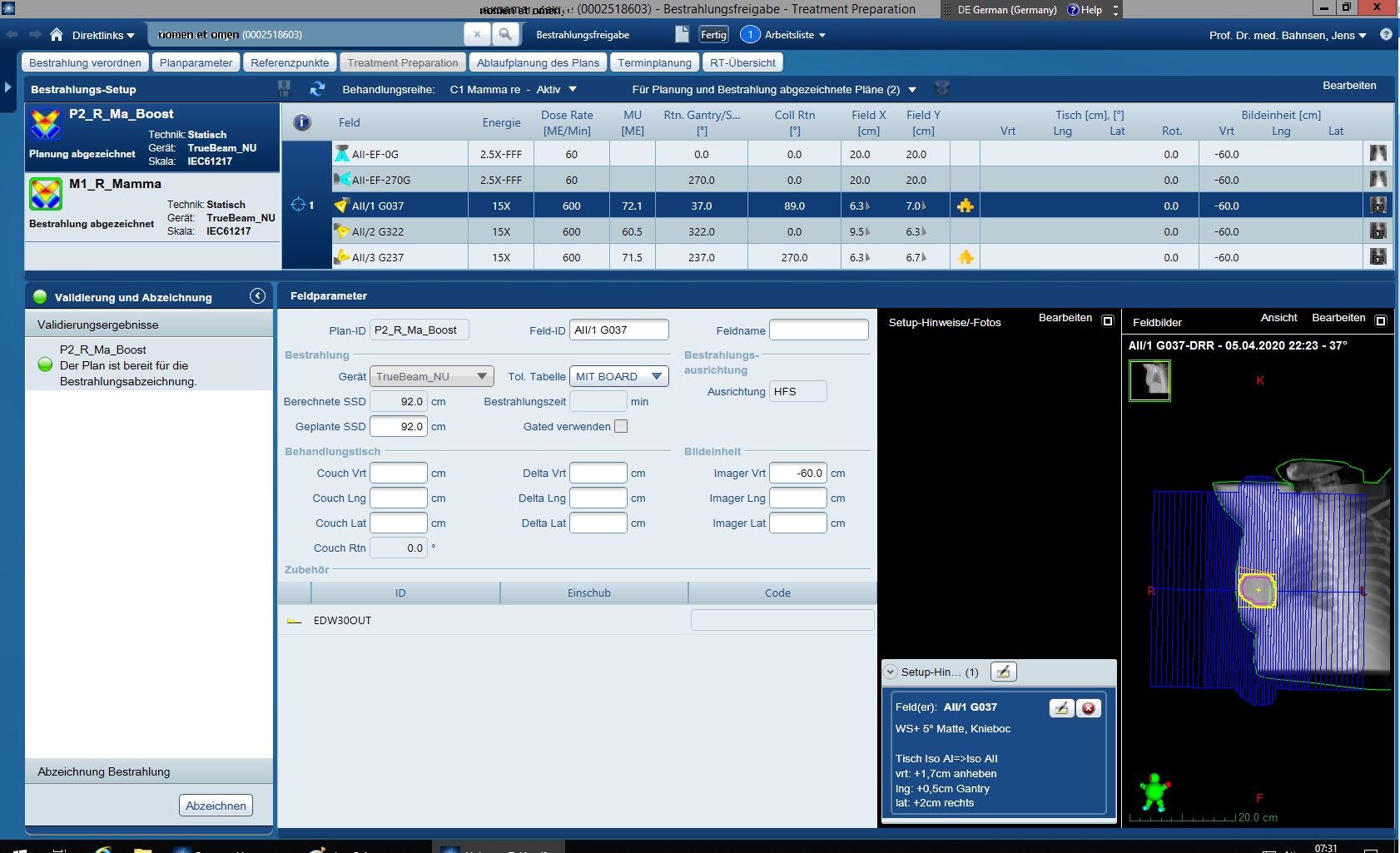Enable the Gated verwenden checkbox

pos(621,426)
